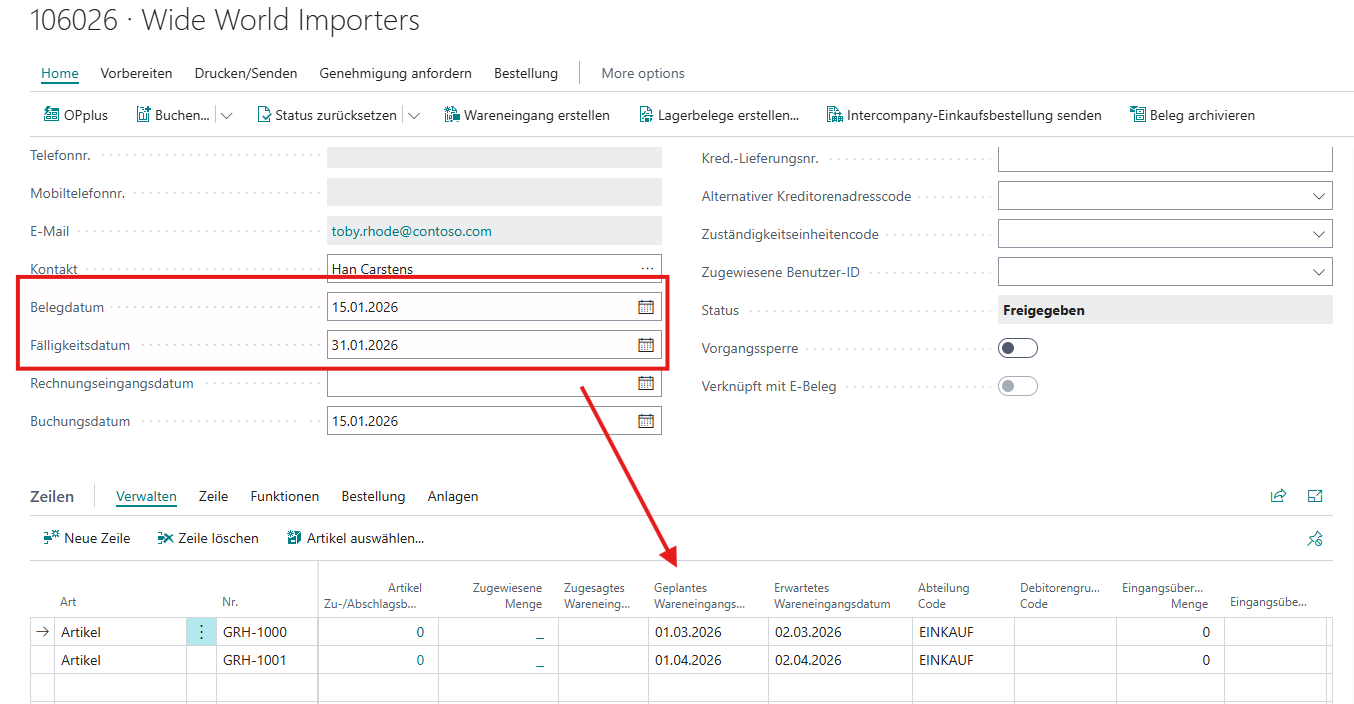Screen dimensions: 1354x704
Task: Click Neue Zeile button
Action: coord(87,538)
